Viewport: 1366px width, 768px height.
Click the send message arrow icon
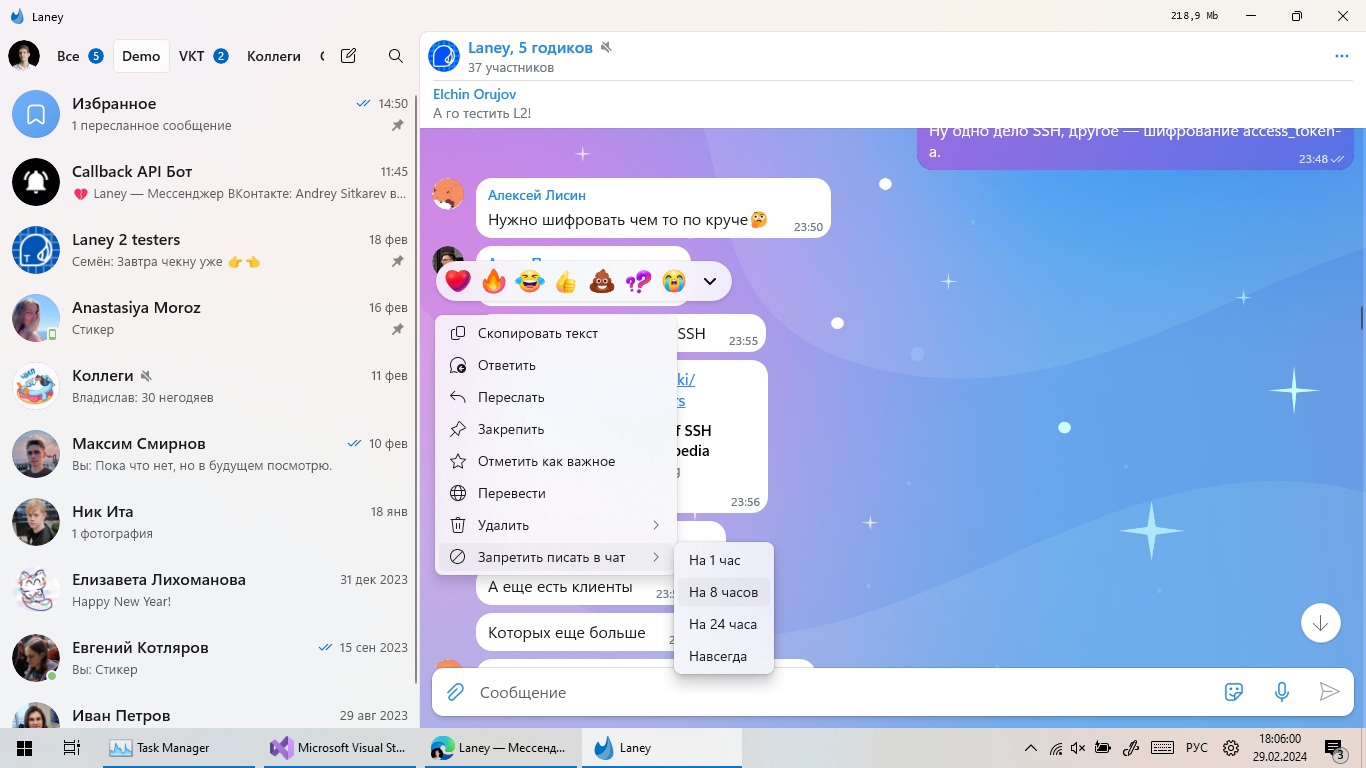click(x=1329, y=692)
